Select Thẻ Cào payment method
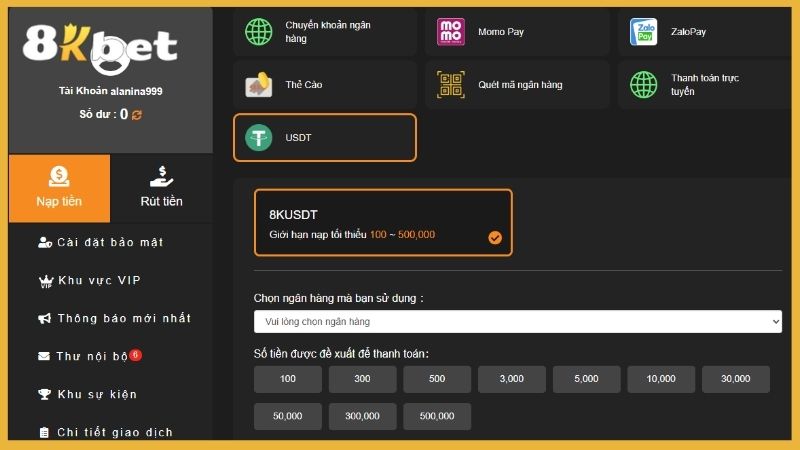This screenshot has height=450, width=800. click(325, 85)
